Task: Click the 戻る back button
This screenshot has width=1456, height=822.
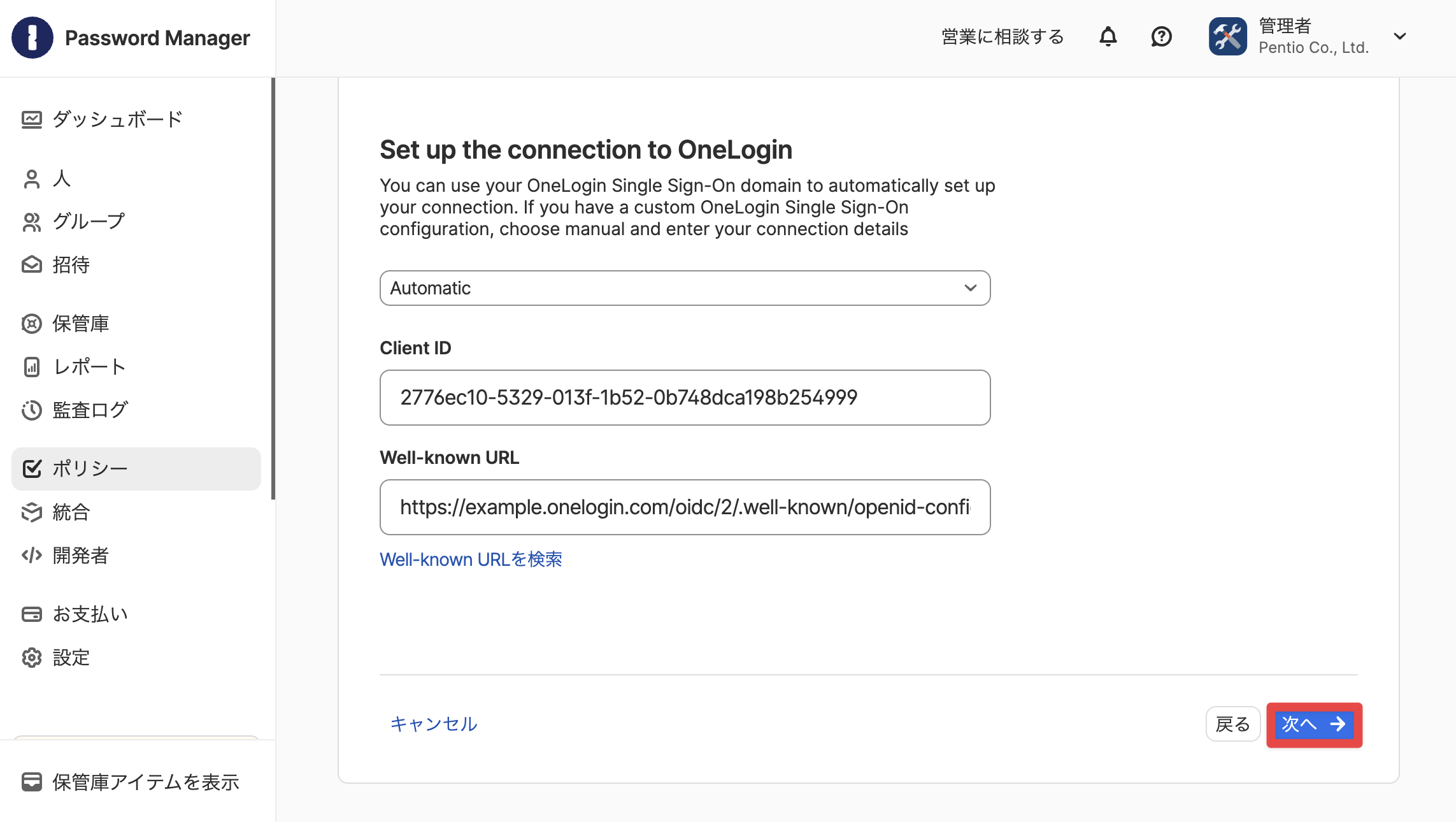Action: click(x=1233, y=725)
